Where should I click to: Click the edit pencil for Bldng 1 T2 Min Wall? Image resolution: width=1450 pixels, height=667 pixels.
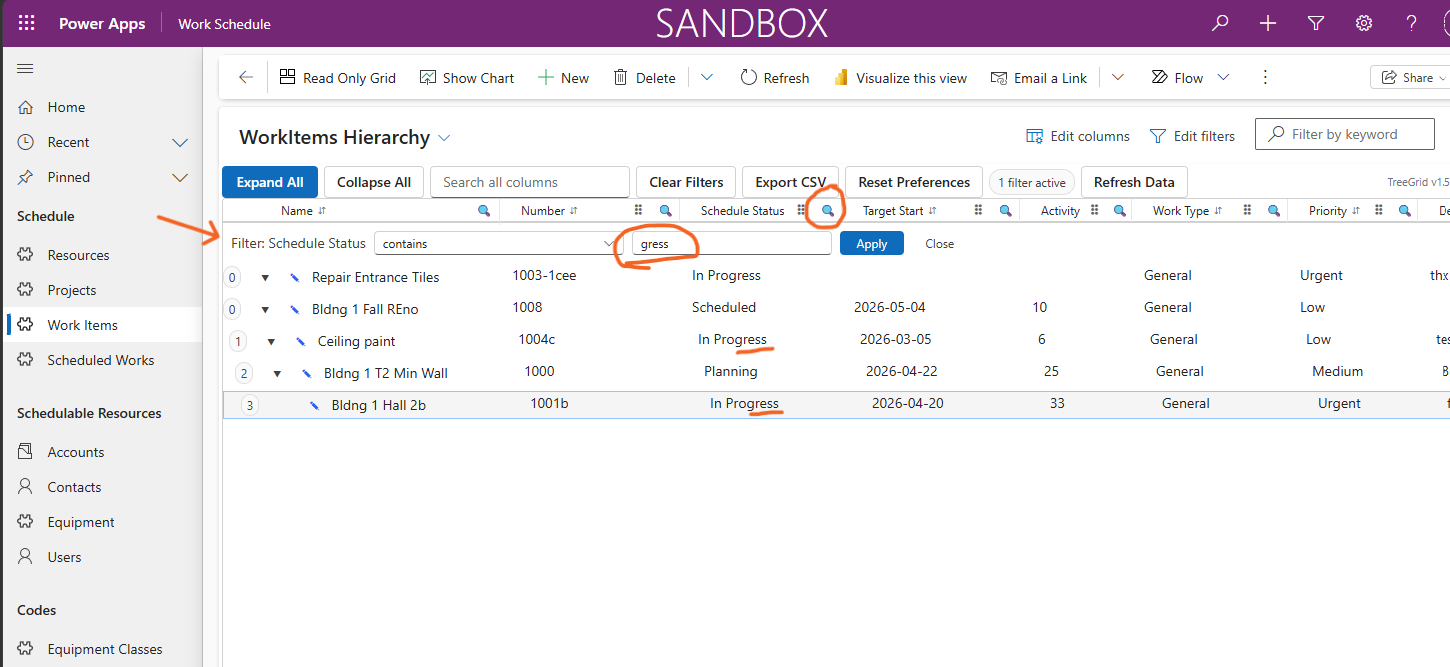tap(306, 374)
